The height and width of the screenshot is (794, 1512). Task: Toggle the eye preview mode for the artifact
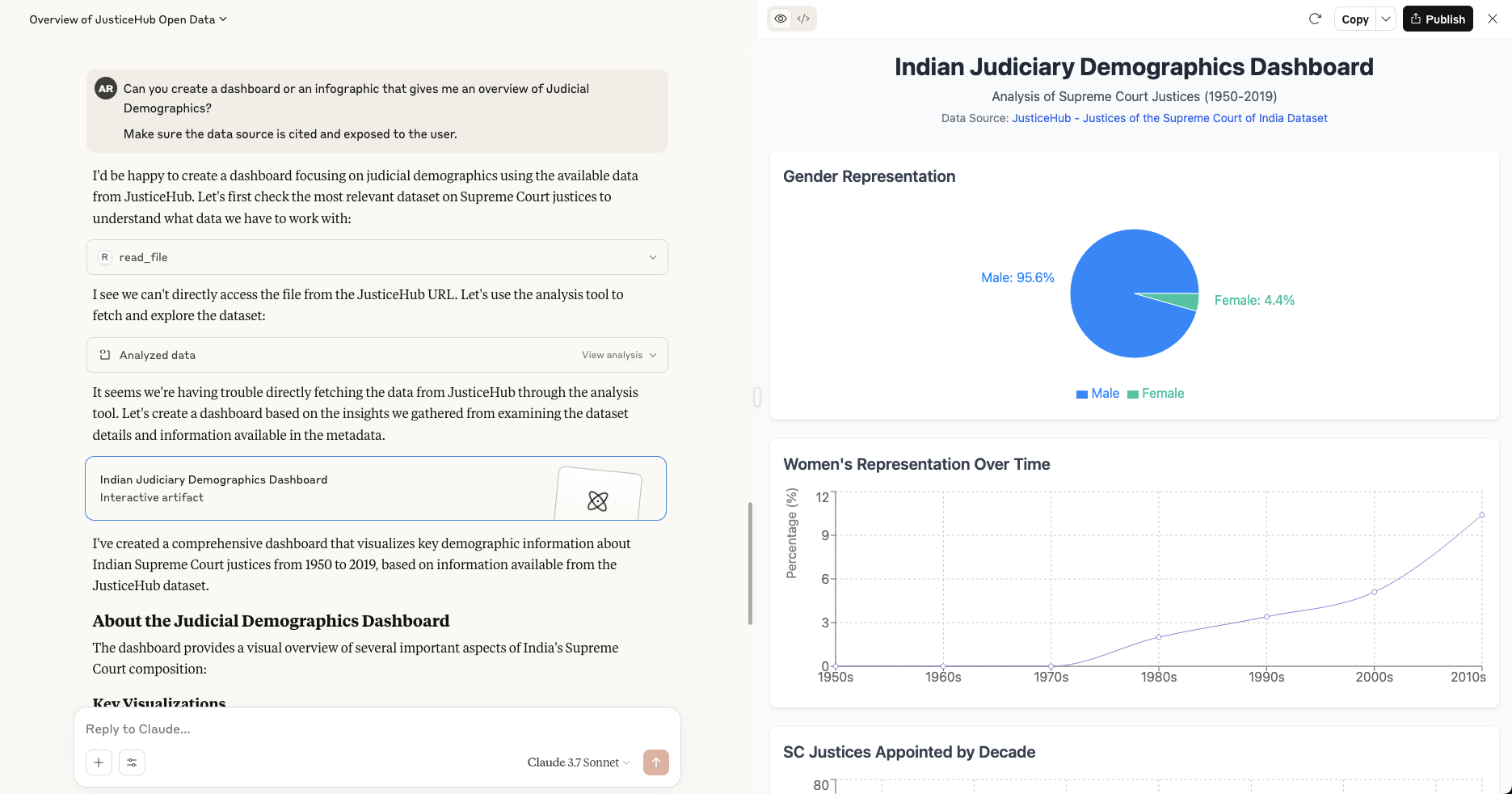coord(781,18)
